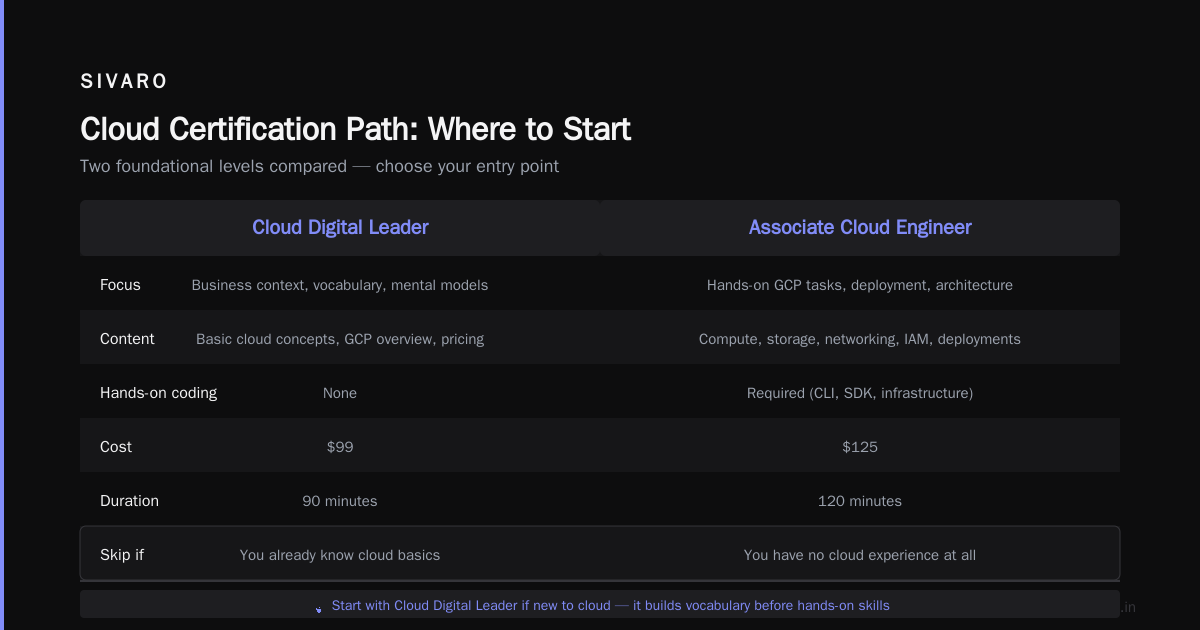Click 'Required (CLI, SDK, infrastructure)' cell
Viewport: 1200px width, 630px height.
click(860, 393)
